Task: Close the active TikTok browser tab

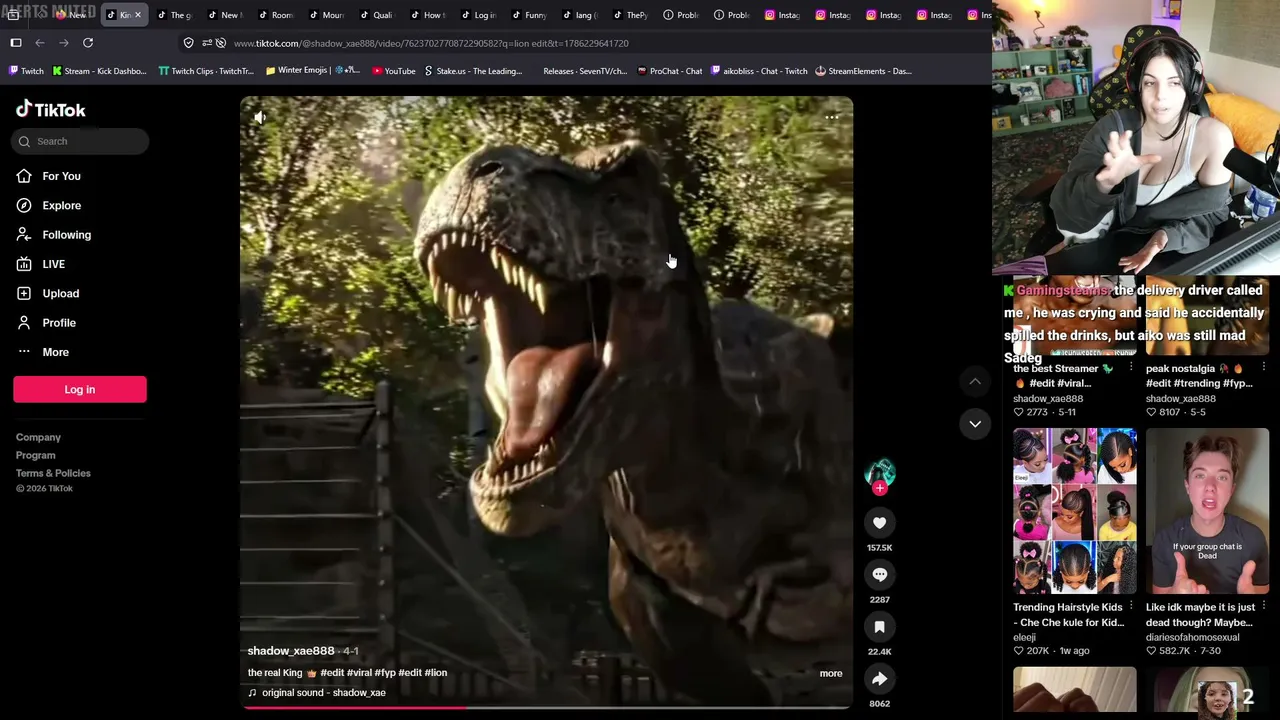Action: tap(138, 15)
